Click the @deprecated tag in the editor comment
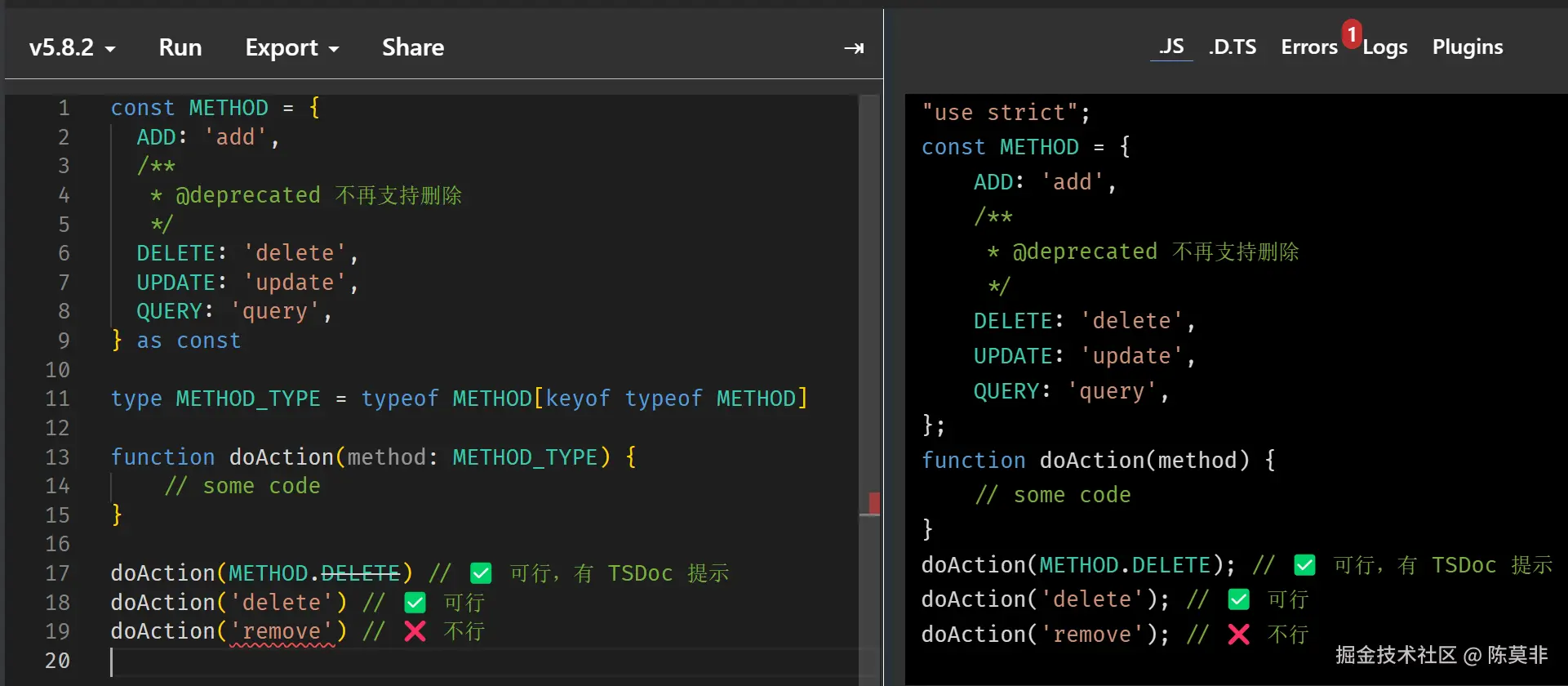The width and height of the screenshot is (1568, 686). coord(248,195)
